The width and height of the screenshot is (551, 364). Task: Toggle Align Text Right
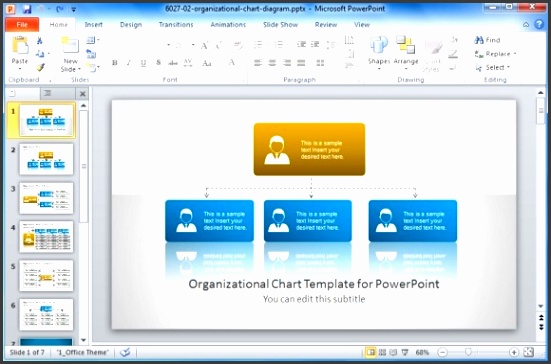coord(287,63)
